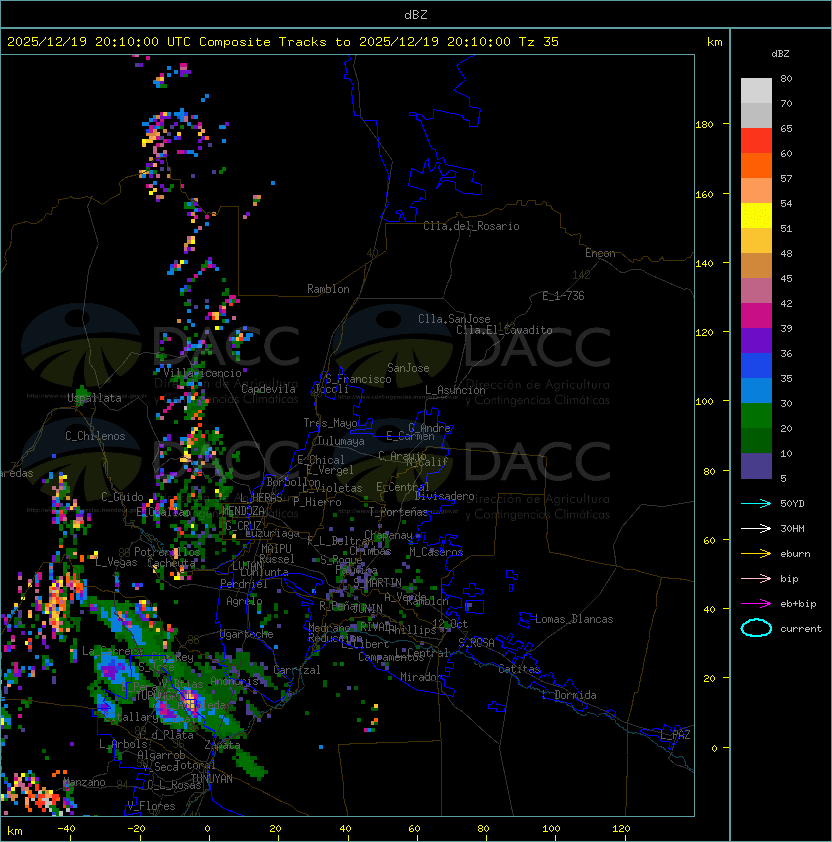The image size is (832, 842).
Task: Click the 'Manzano' map label
Action: point(84,782)
